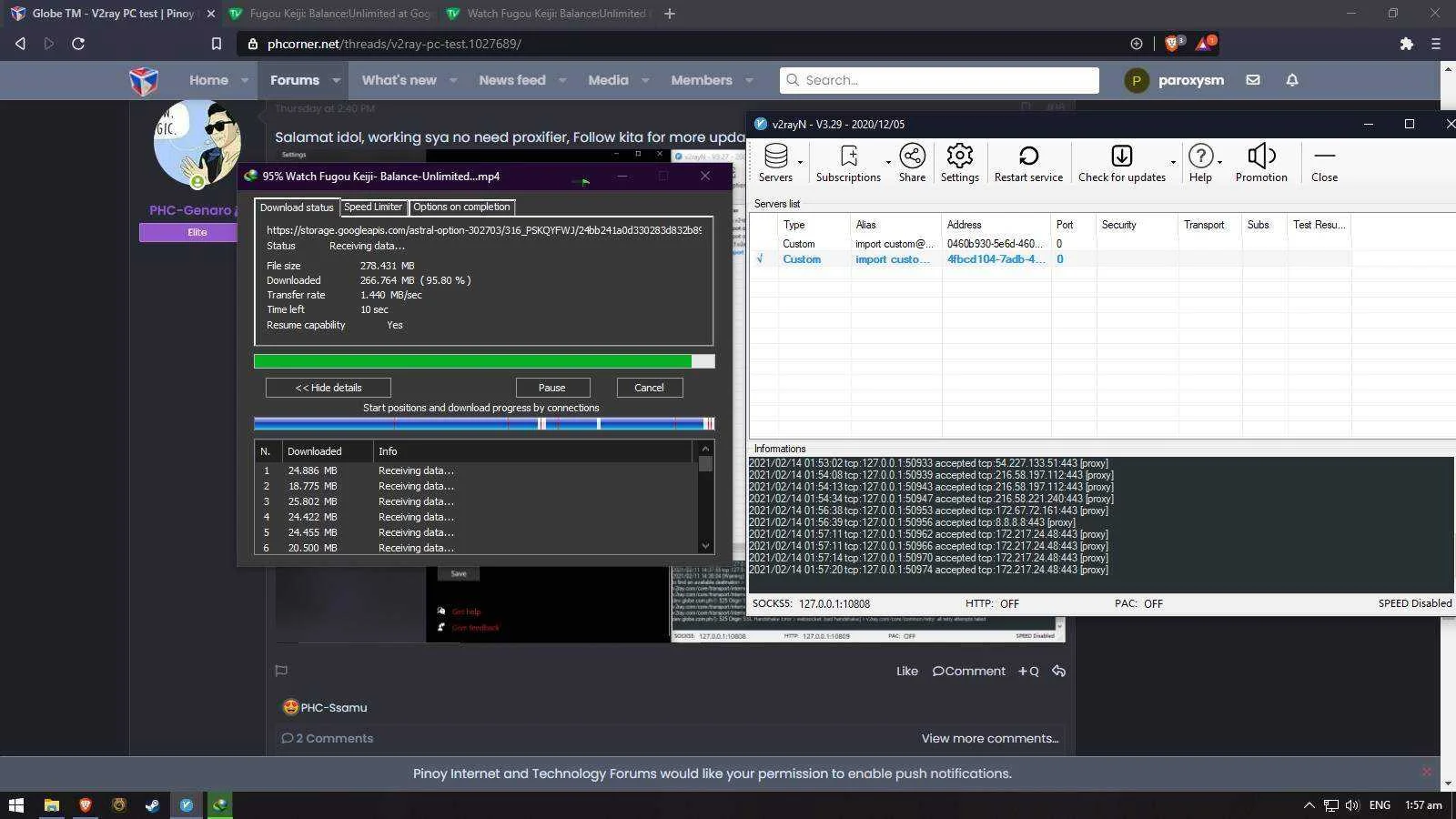This screenshot has width=1456, height=819.
Task: Click the +Q quote link
Action: pyautogui.click(x=1028, y=671)
